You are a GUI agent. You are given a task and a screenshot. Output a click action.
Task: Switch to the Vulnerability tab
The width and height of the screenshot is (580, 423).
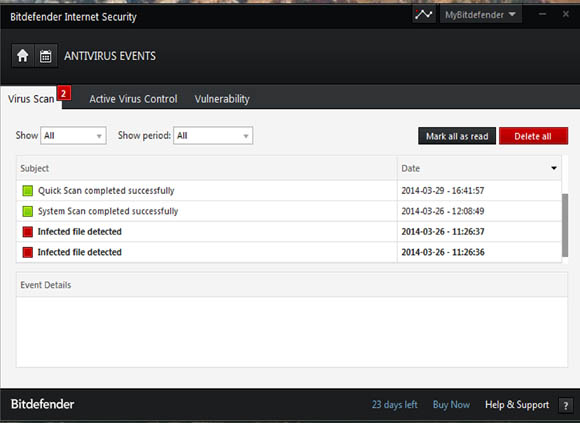222,99
